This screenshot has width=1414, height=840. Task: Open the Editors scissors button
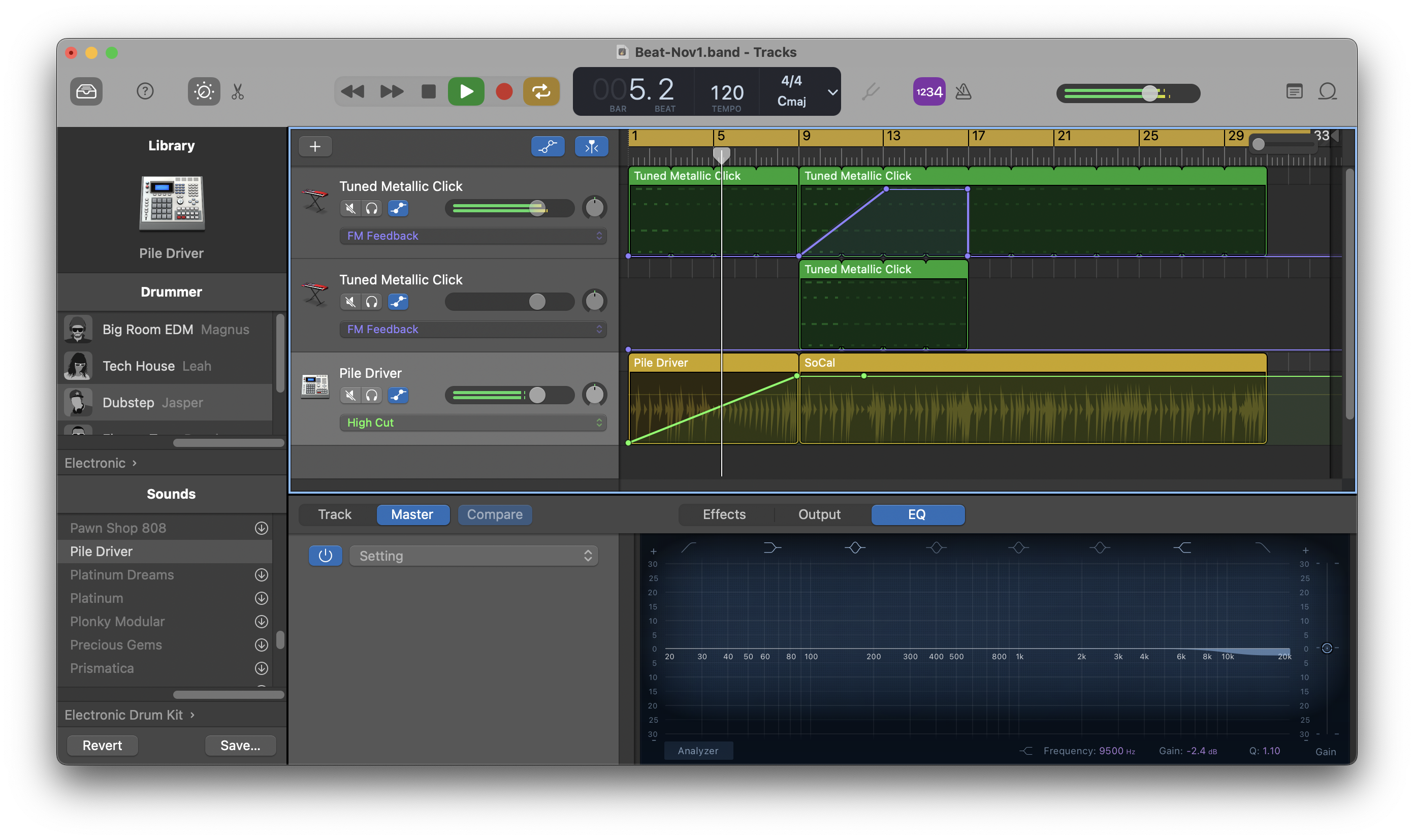coord(238,91)
